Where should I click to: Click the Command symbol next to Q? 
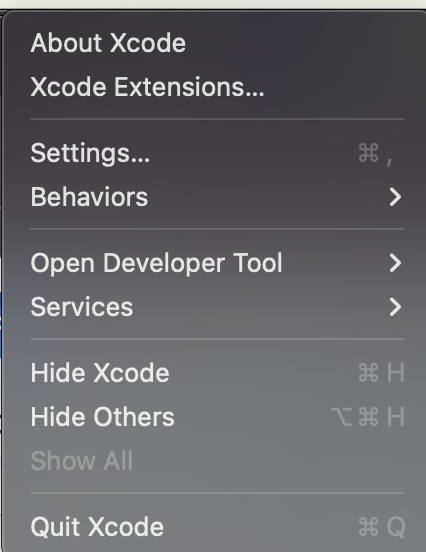pos(369,527)
